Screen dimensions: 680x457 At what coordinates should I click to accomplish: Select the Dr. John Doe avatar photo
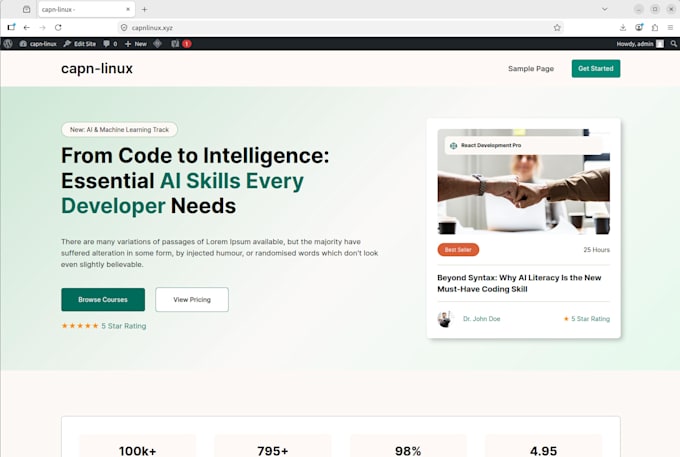(x=445, y=319)
